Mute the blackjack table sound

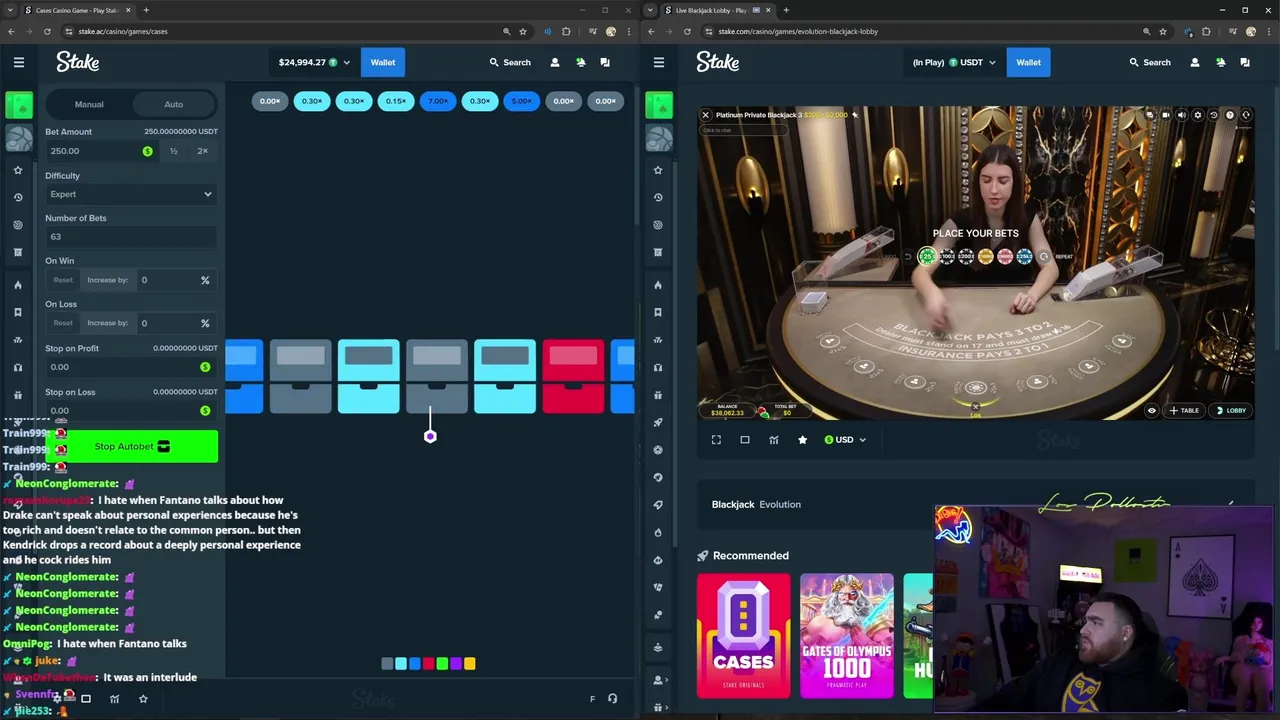[x=1182, y=115]
